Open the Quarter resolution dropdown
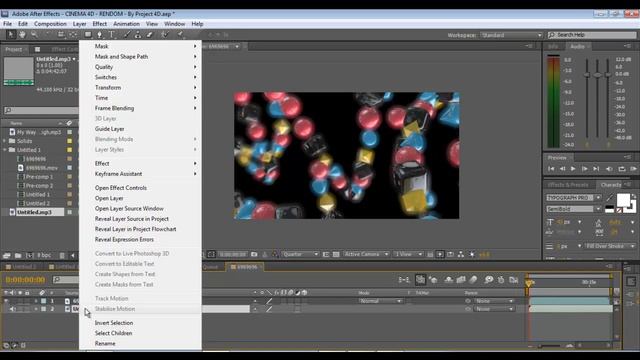Screen dimensions: 640x360 (x=300, y=254)
